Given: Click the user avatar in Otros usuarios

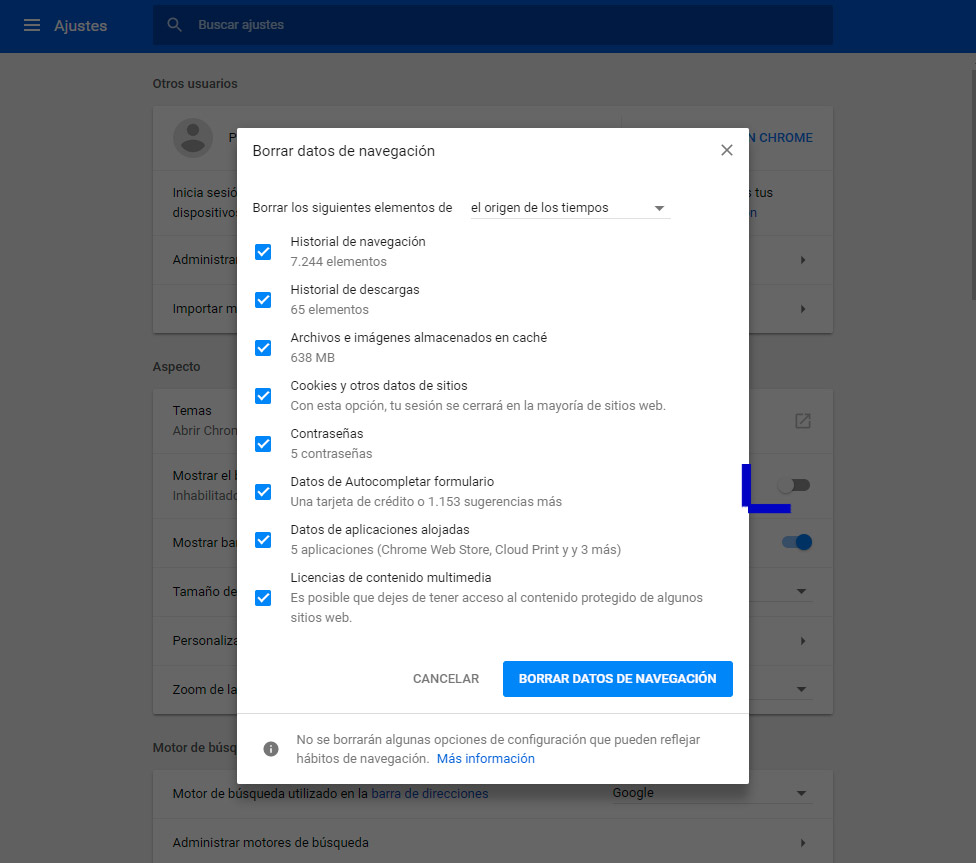Looking at the screenshot, I should point(193,138).
